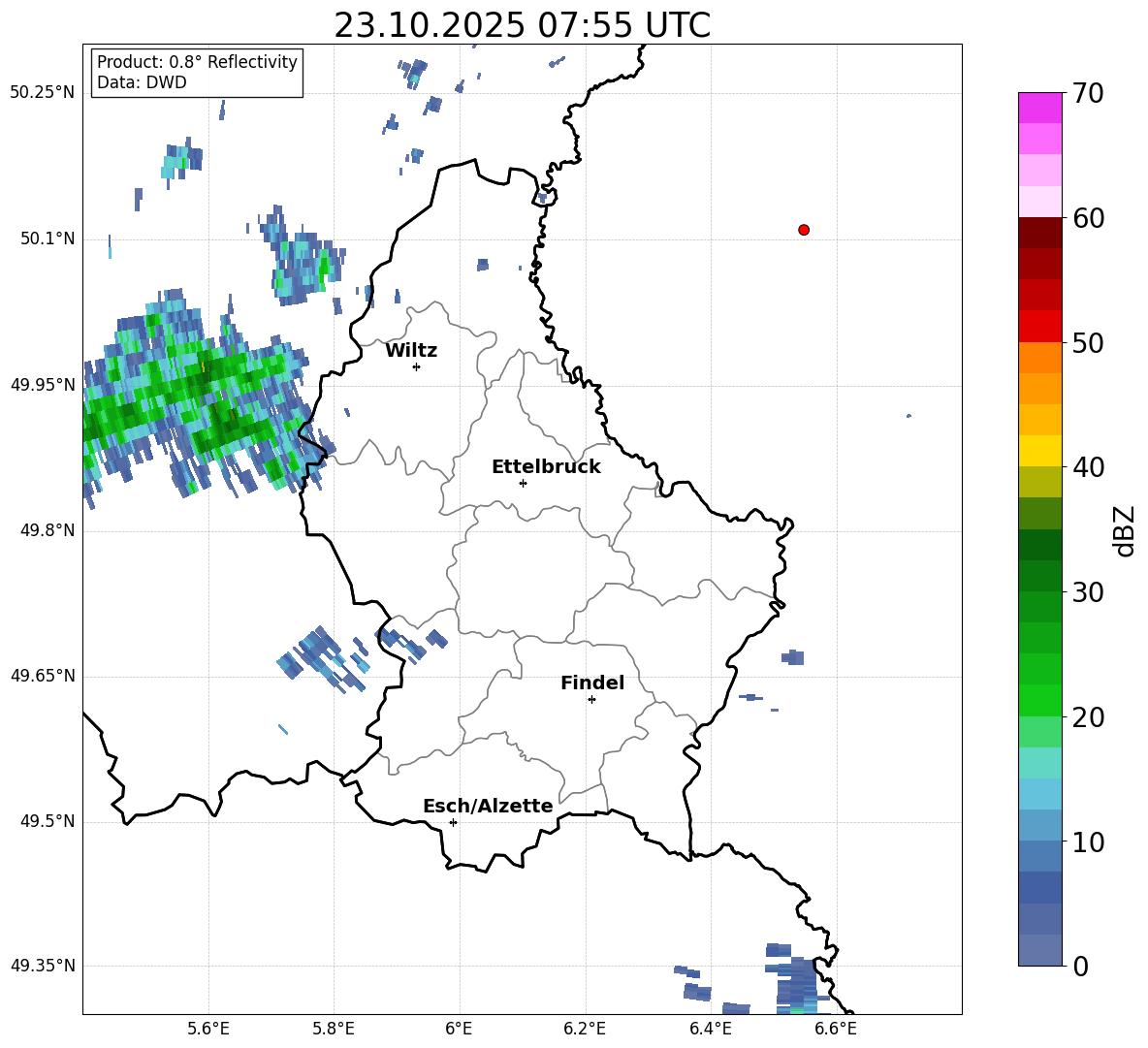Click the Findel station cross marker

pyautogui.click(x=591, y=699)
